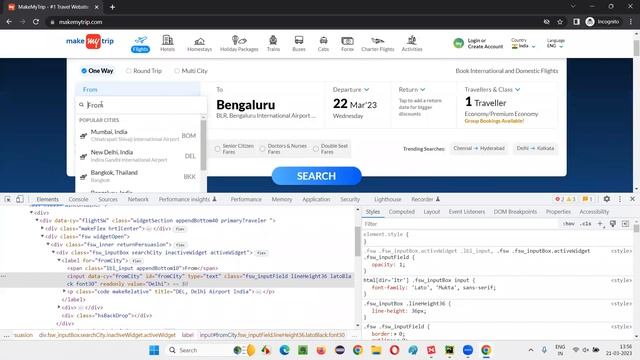Switch to the Sources tab
The height and width of the screenshot is (360, 640).
point(108,199)
